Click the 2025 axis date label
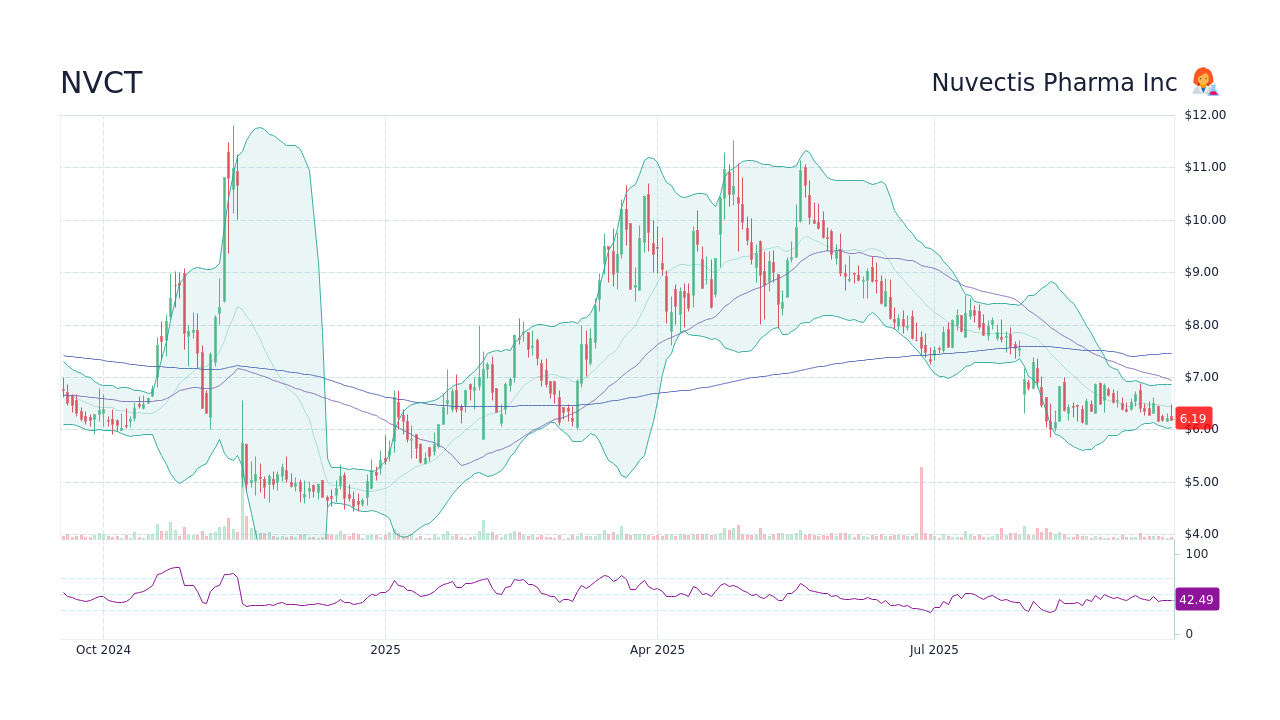Image resolution: width=1280 pixels, height=720 pixels. coord(385,649)
